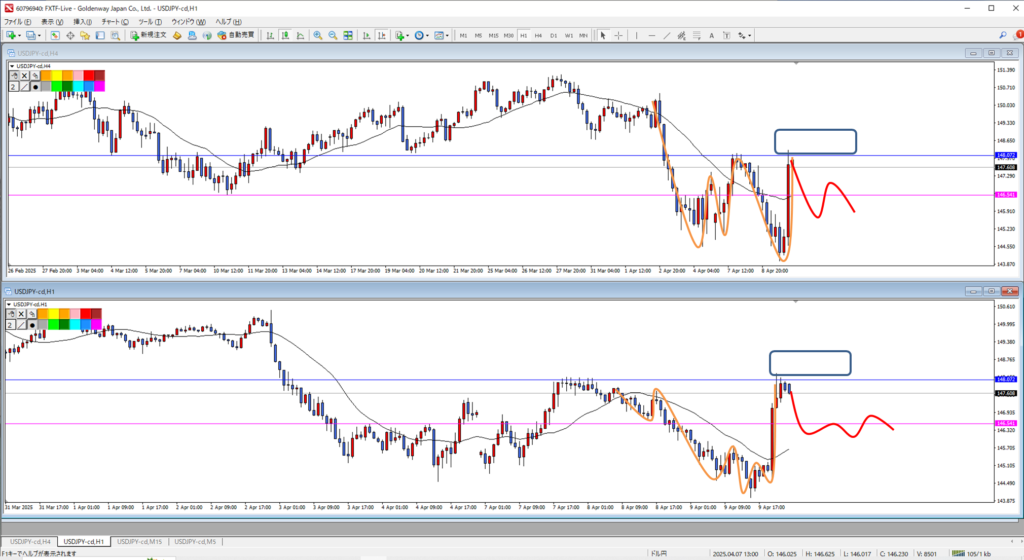Switch chart to candlestick mode
1024x560 pixels.
(285, 35)
